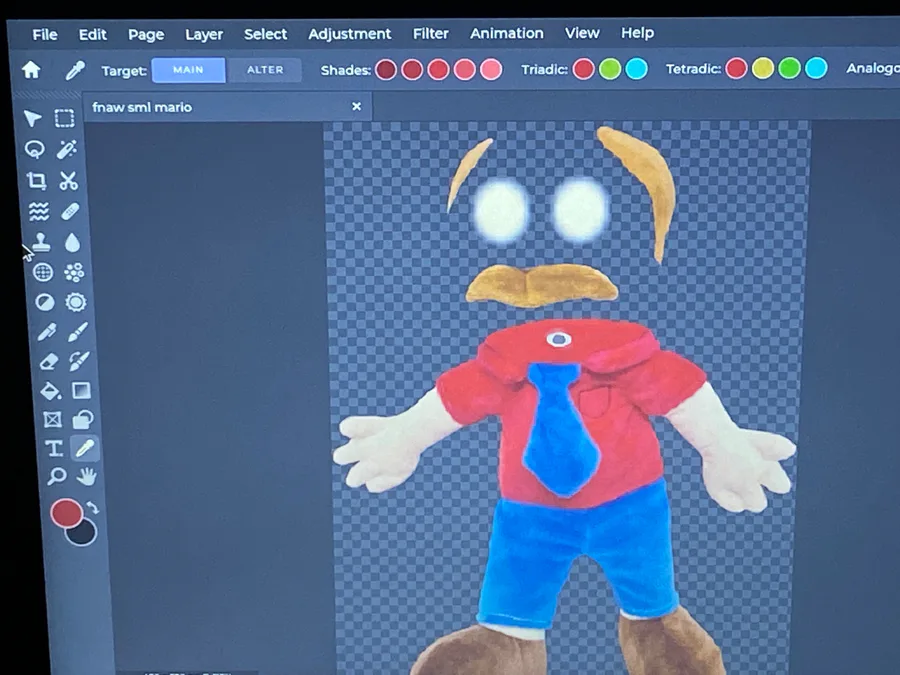Open the Adjustment menu
This screenshot has width=900, height=675.
click(350, 34)
